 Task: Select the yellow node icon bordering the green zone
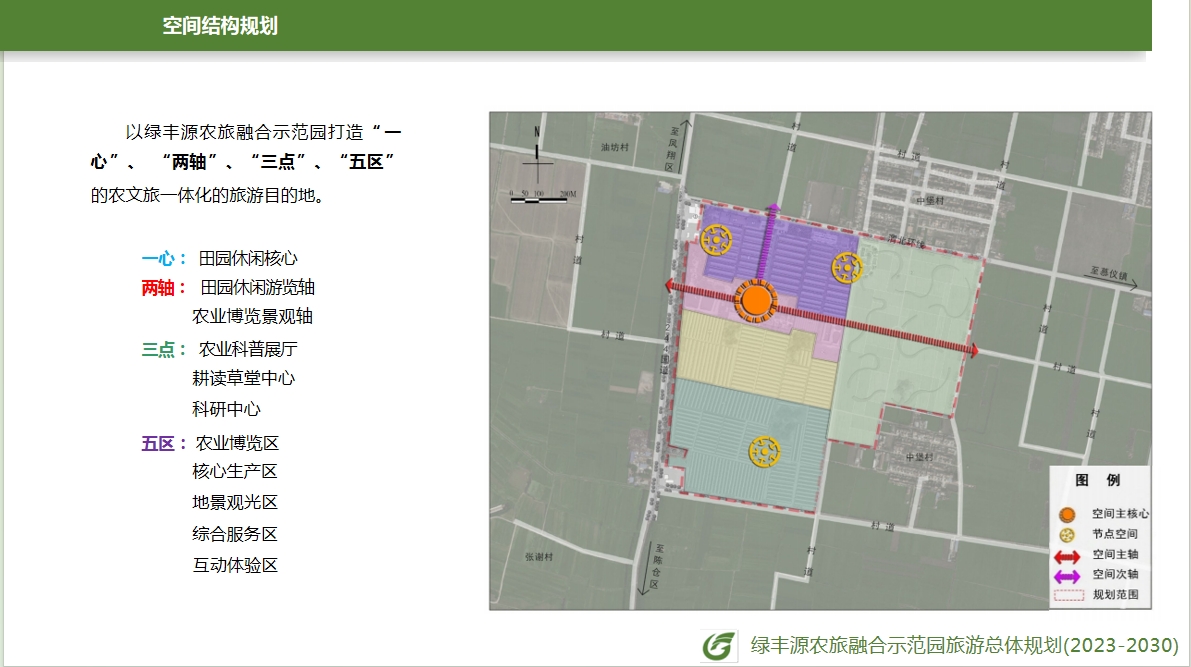[847, 267]
